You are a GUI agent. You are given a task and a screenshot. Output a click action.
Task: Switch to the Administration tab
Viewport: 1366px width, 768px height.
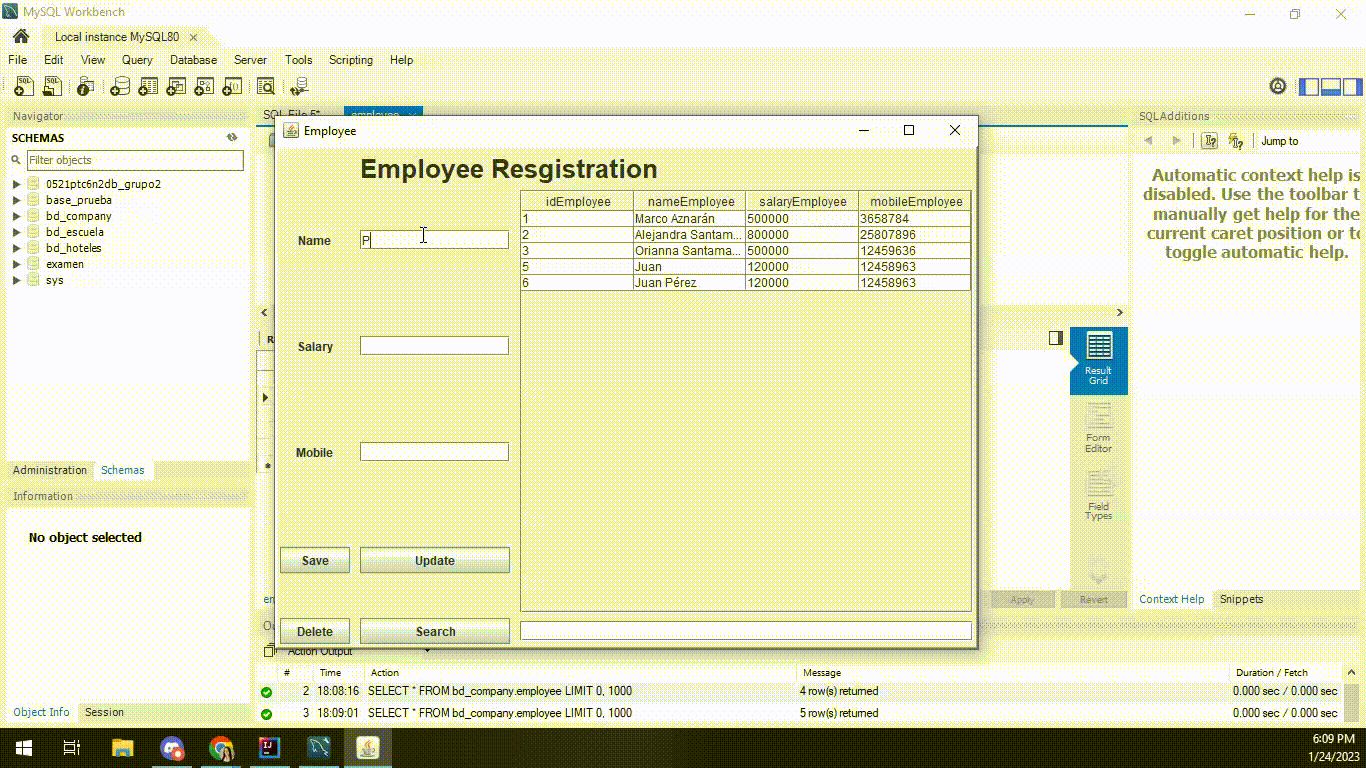click(x=50, y=470)
